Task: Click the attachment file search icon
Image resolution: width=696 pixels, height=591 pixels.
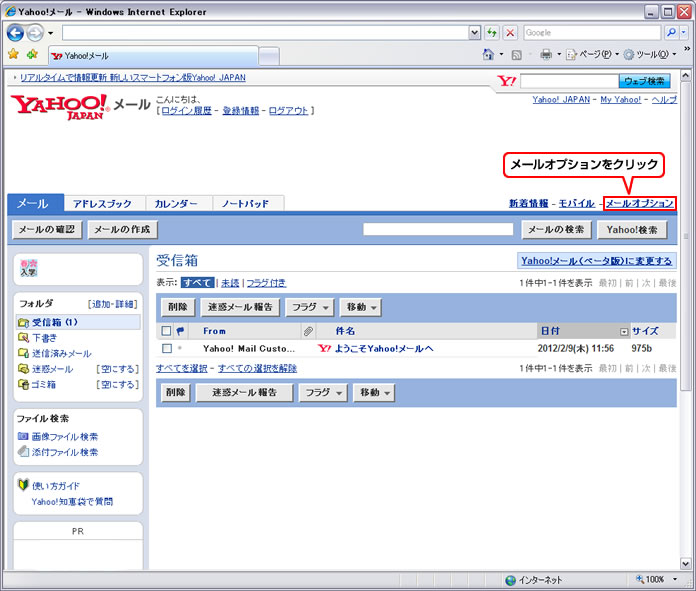Action: tap(23, 452)
